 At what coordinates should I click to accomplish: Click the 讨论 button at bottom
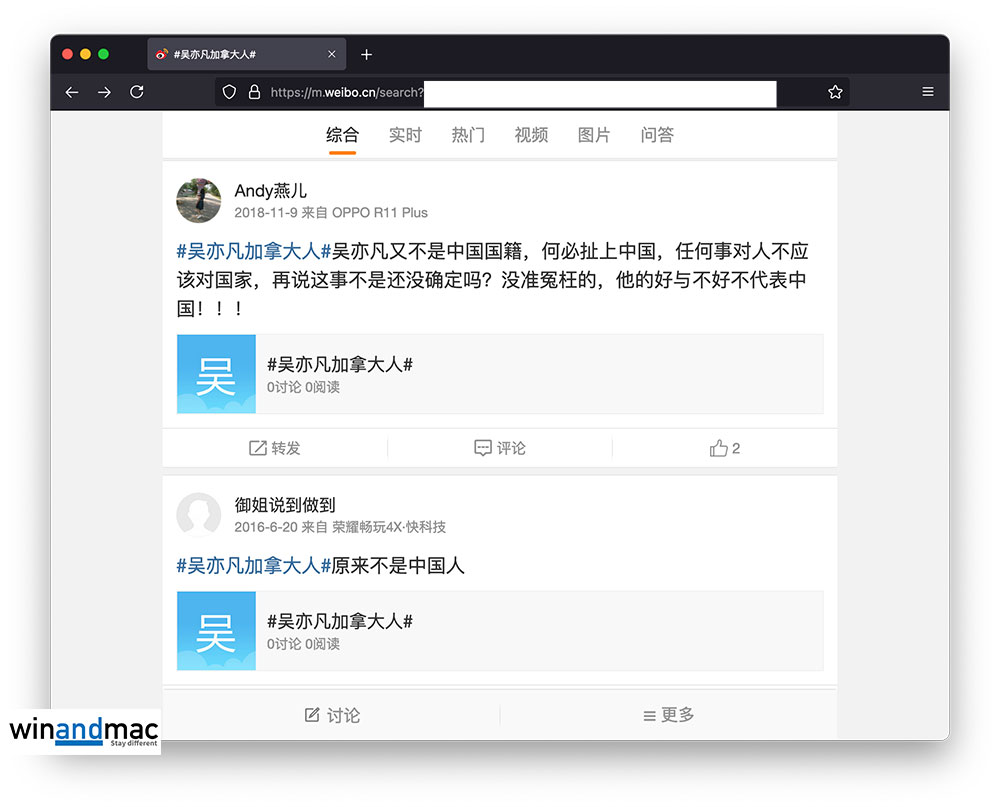(332, 715)
